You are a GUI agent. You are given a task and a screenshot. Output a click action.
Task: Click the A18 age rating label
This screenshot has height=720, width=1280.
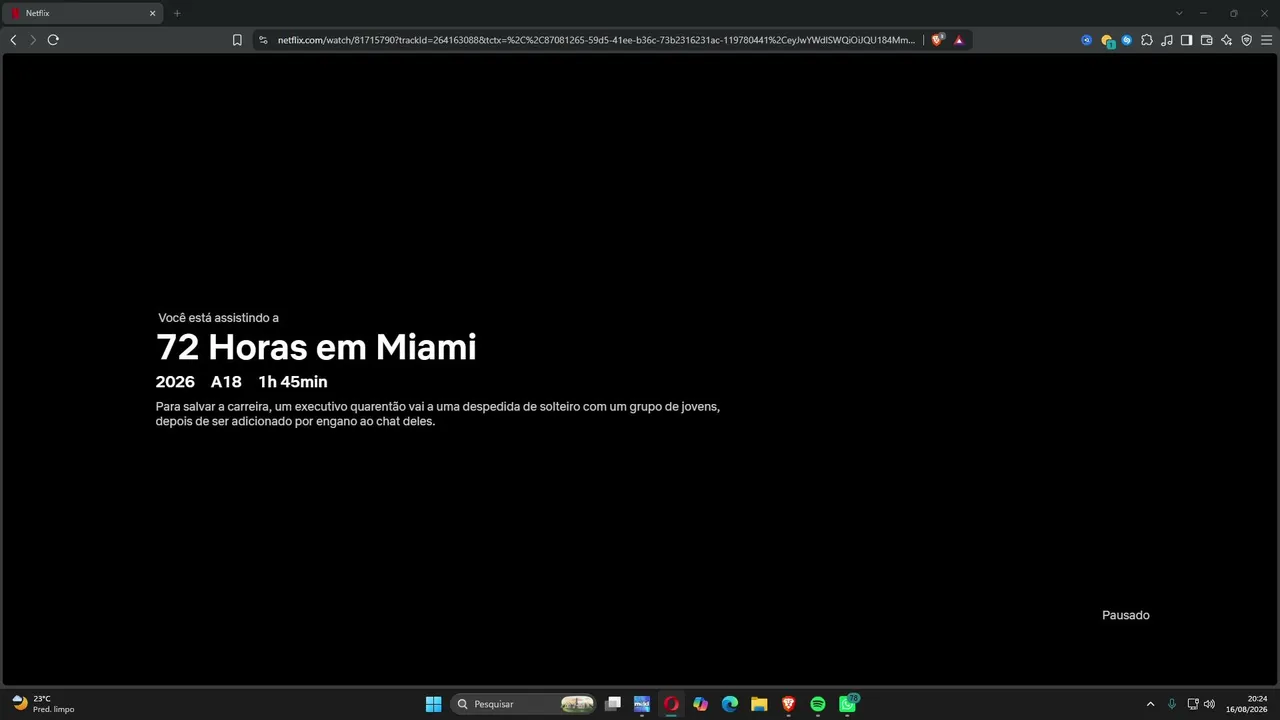(226, 382)
